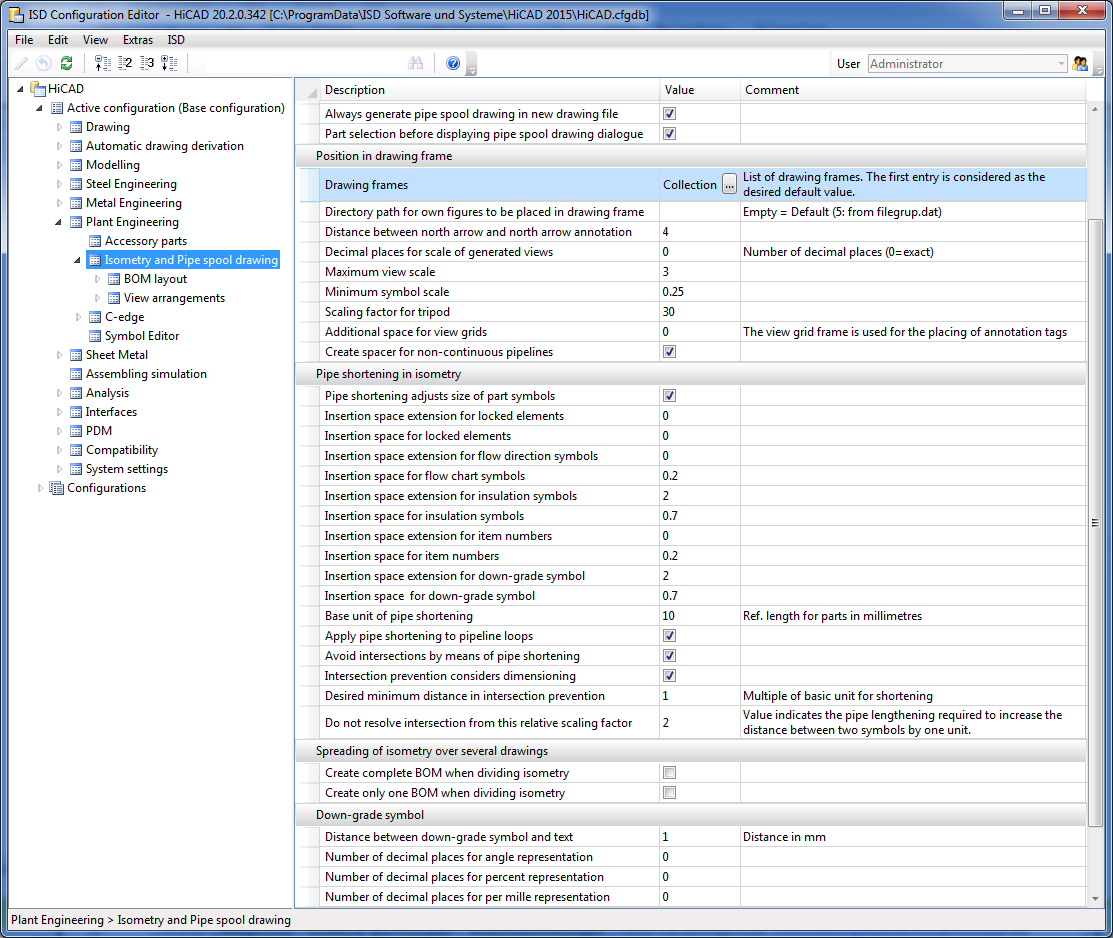Image resolution: width=1113 pixels, height=938 pixels.
Task: Click the green refresh icon in toolbar
Action: point(66,63)
